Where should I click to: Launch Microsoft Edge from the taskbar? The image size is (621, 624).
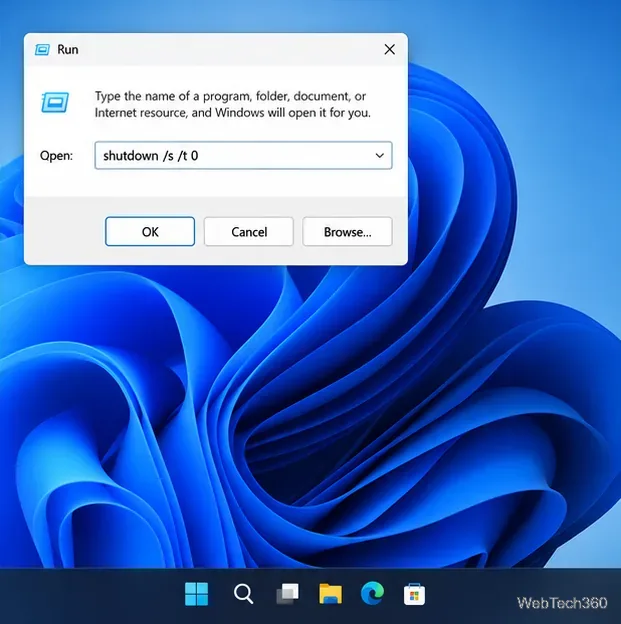coord(372,593)
